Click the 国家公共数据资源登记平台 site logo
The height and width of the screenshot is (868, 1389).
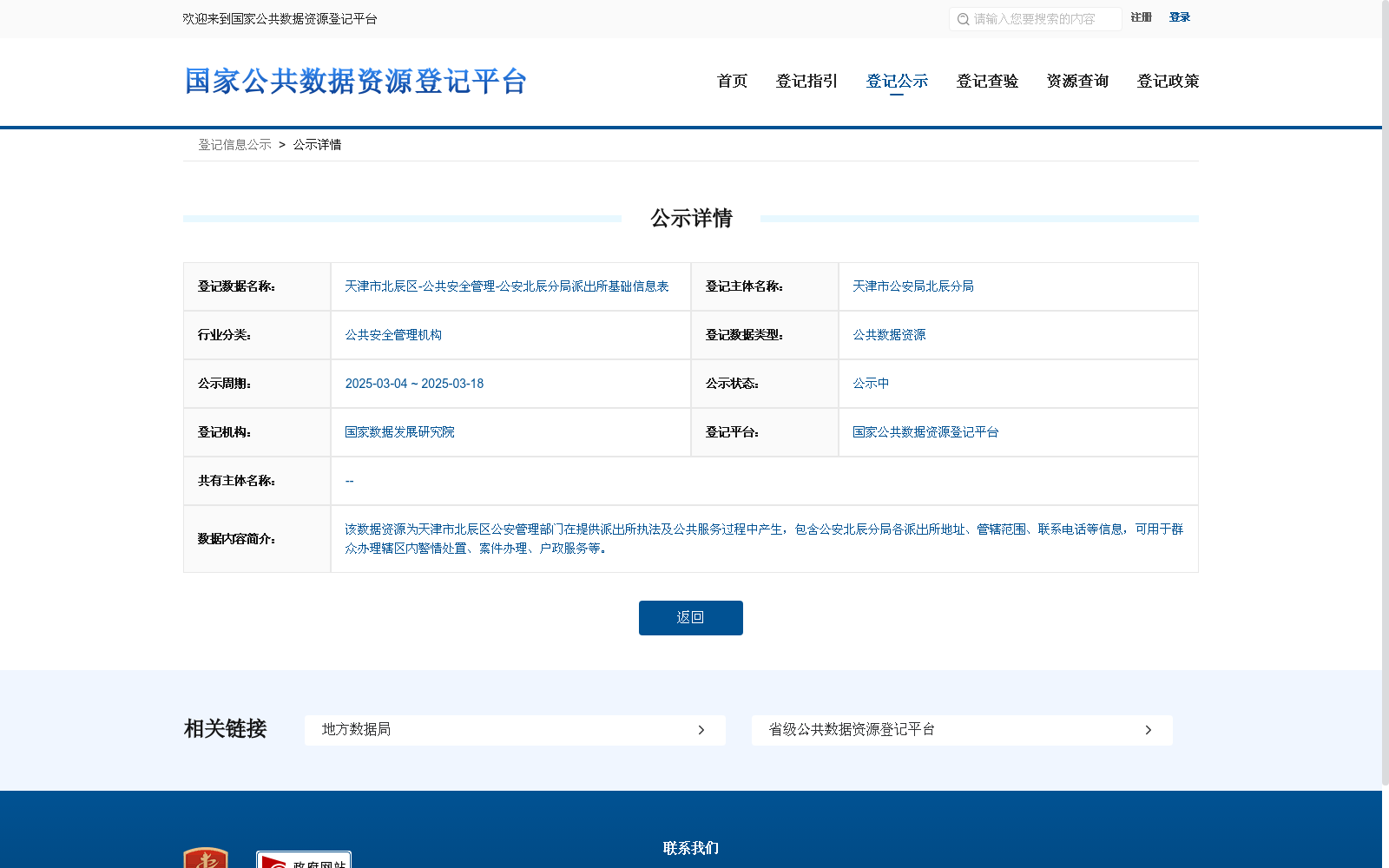pyautogui.click(x=355, y=82)
